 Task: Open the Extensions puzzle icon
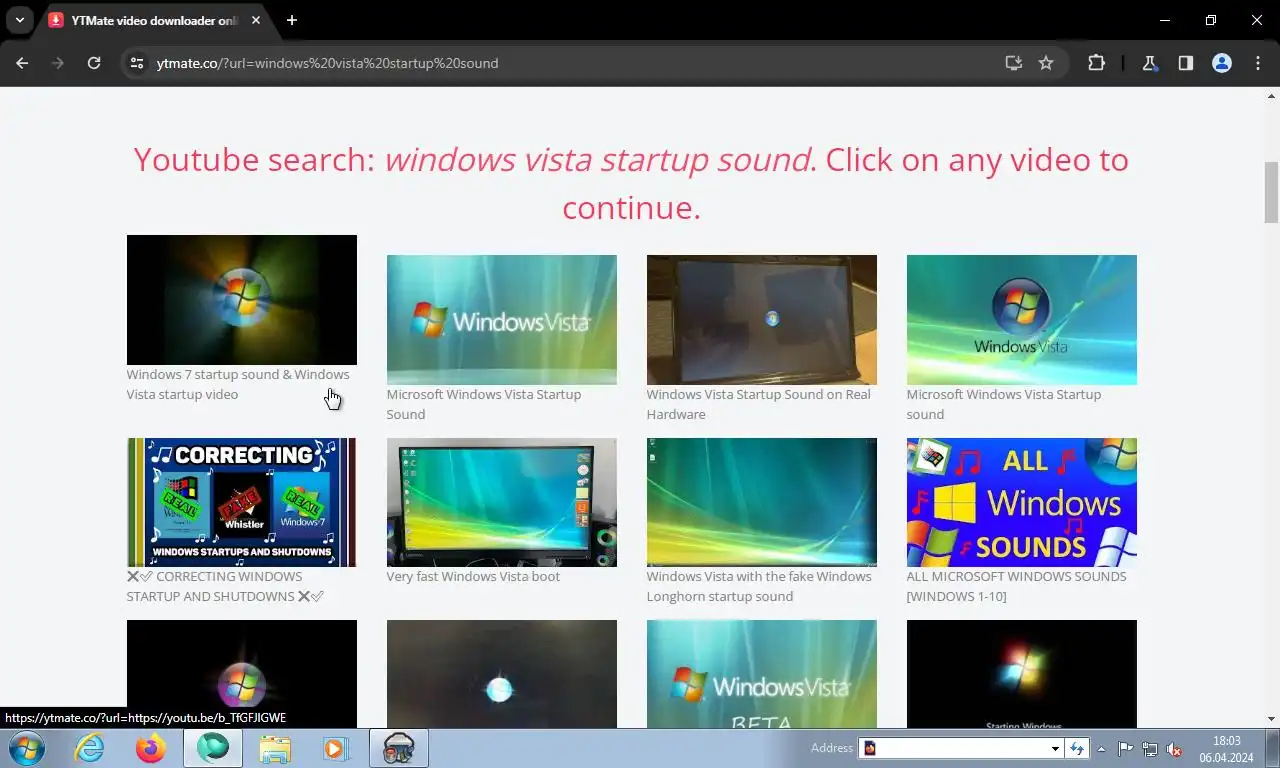tap(1096, 63)
